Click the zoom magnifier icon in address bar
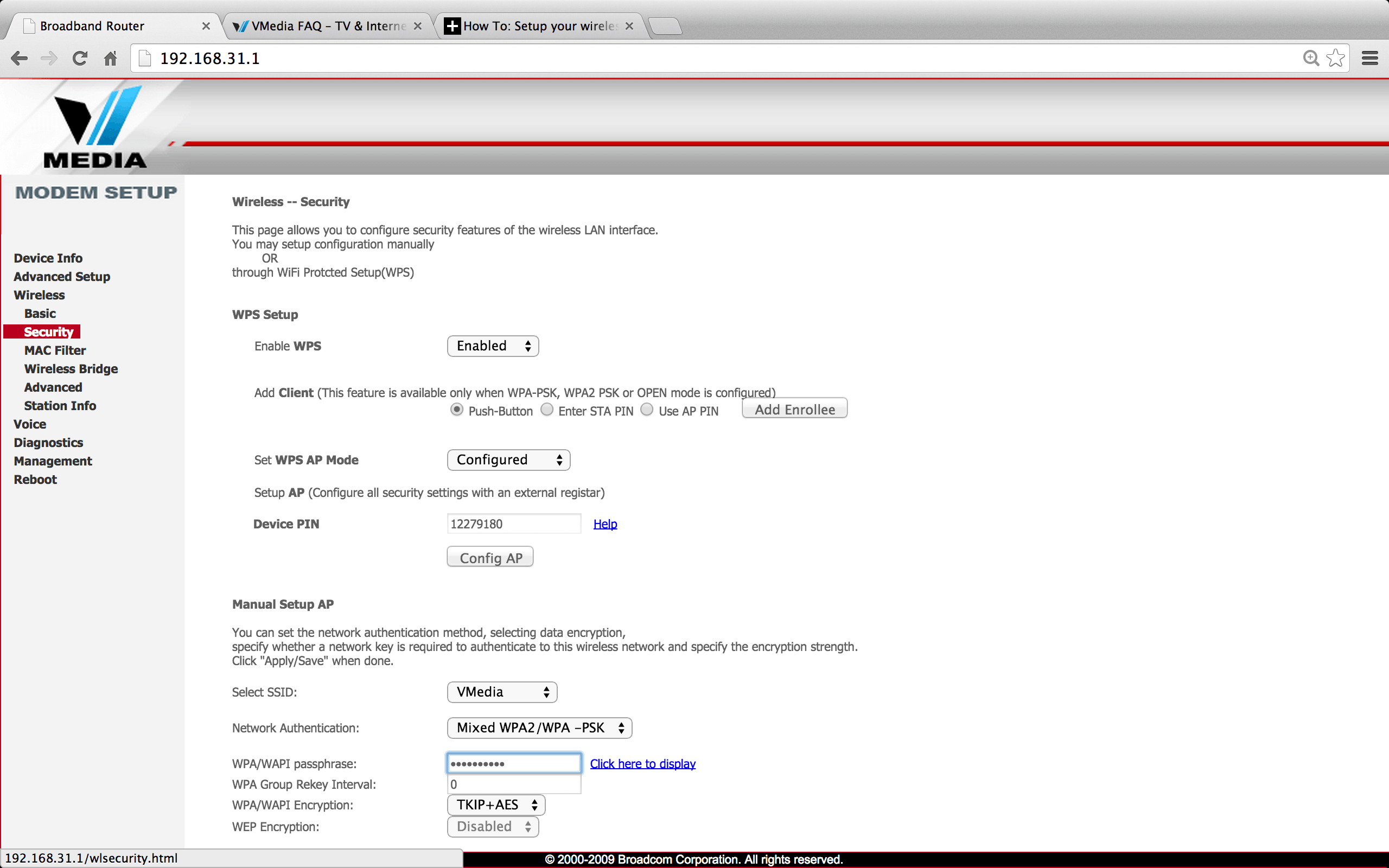The height and width of the screenshot is (868, 1389). pos(1310,58)
